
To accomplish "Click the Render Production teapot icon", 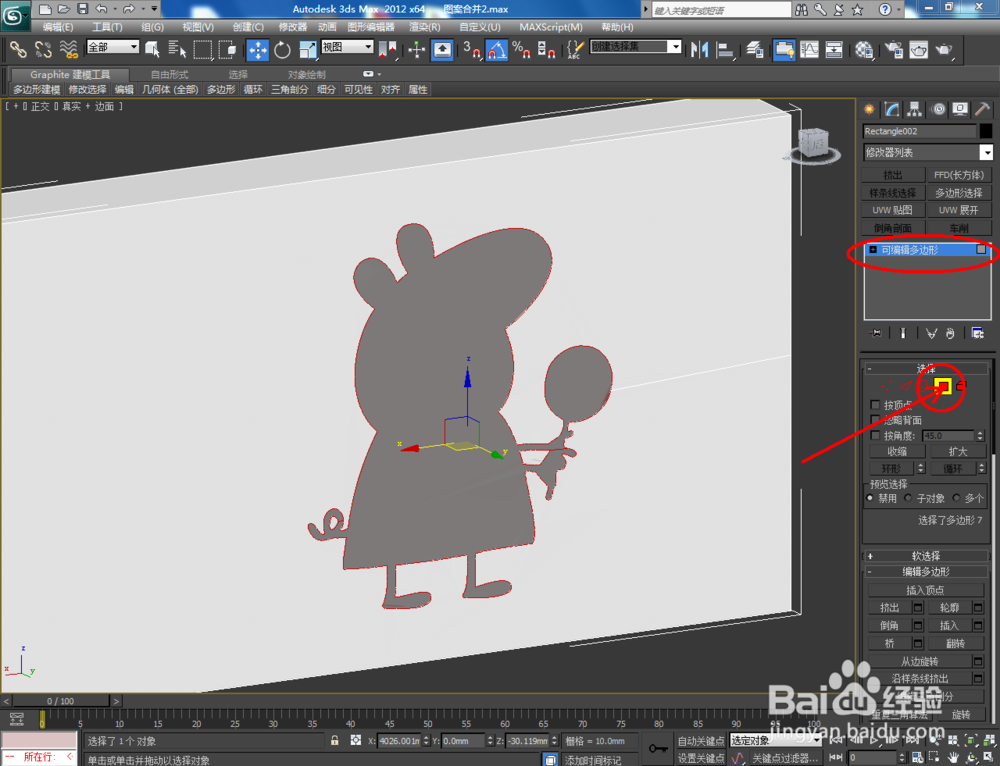I will [944, 49].
